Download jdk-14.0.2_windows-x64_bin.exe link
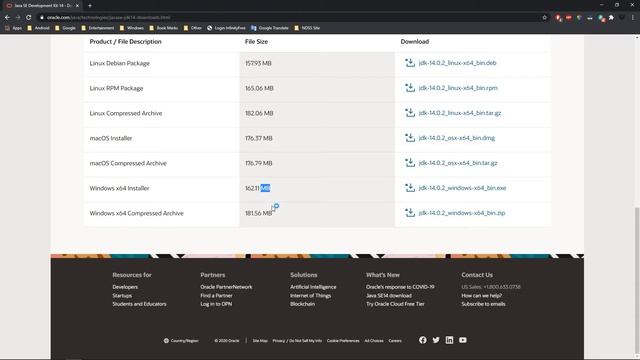Image resolution: width=640 pixels, height=360 pixels. coord(462,188)
